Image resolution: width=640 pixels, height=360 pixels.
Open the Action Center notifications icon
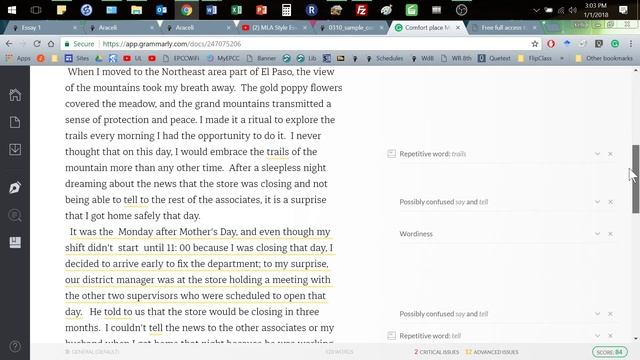(x=623, y=10)
